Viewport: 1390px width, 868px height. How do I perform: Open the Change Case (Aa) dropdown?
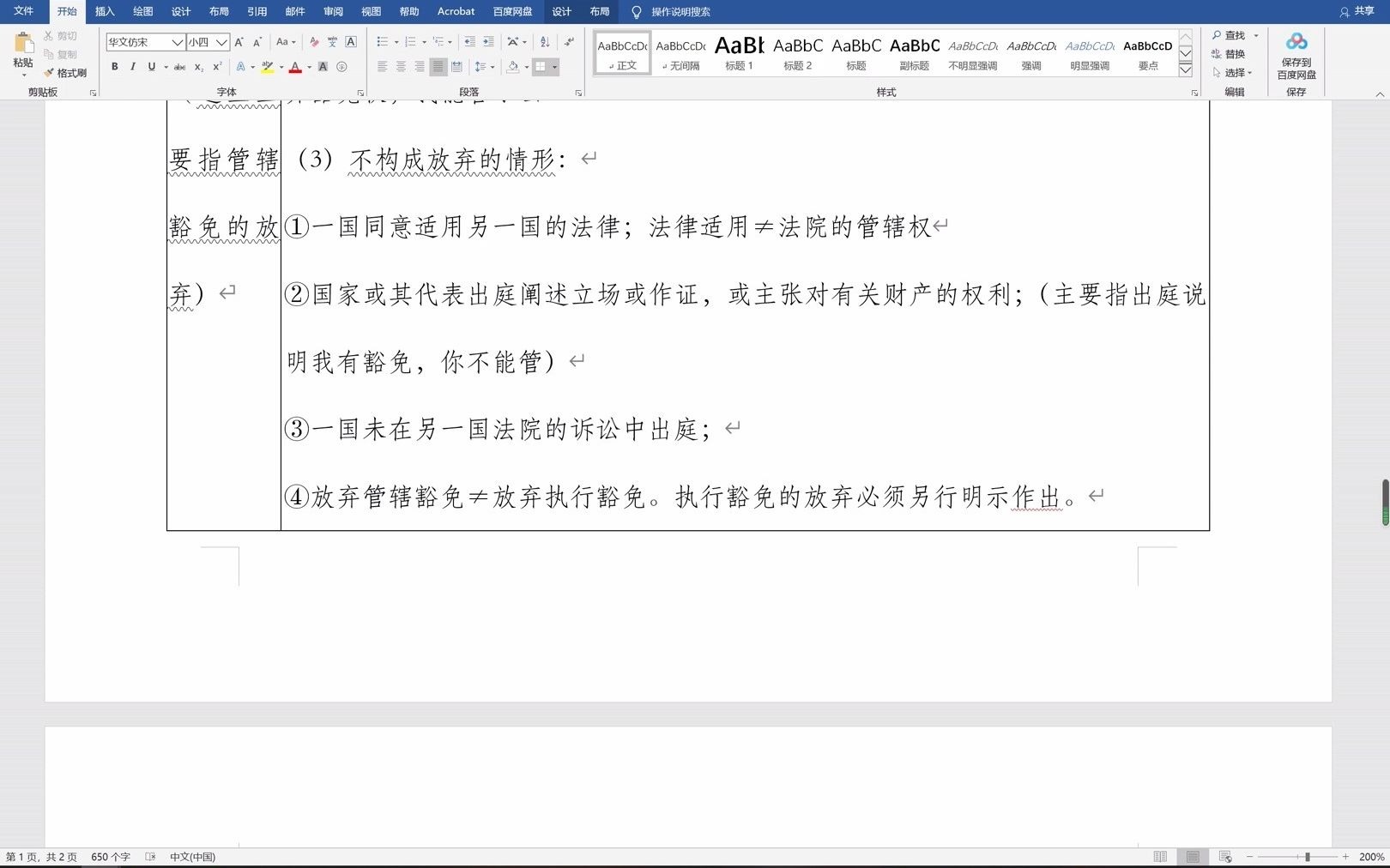coord(286,42)
